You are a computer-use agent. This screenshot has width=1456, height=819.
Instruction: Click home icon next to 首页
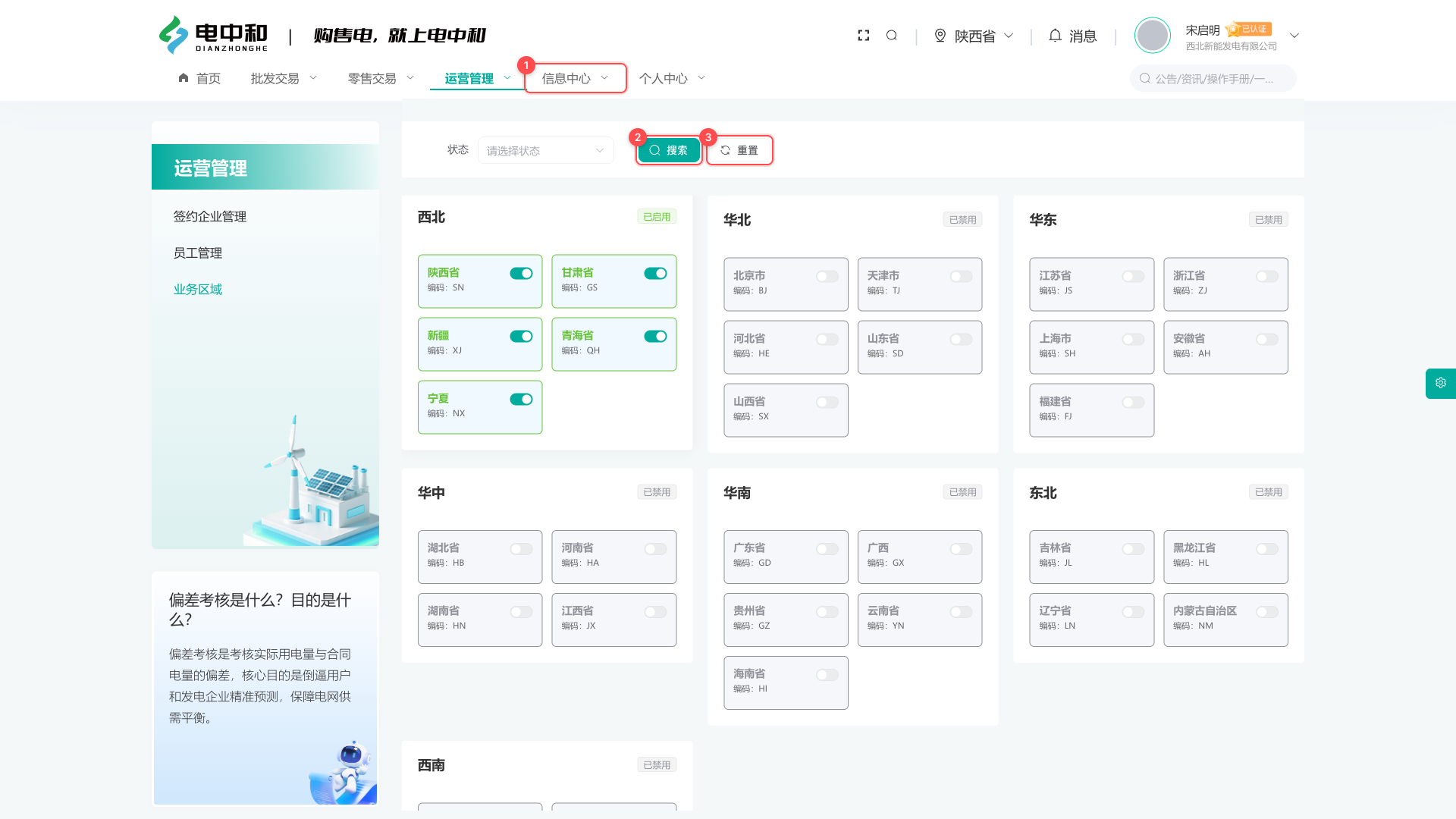(x=184, y=78)
